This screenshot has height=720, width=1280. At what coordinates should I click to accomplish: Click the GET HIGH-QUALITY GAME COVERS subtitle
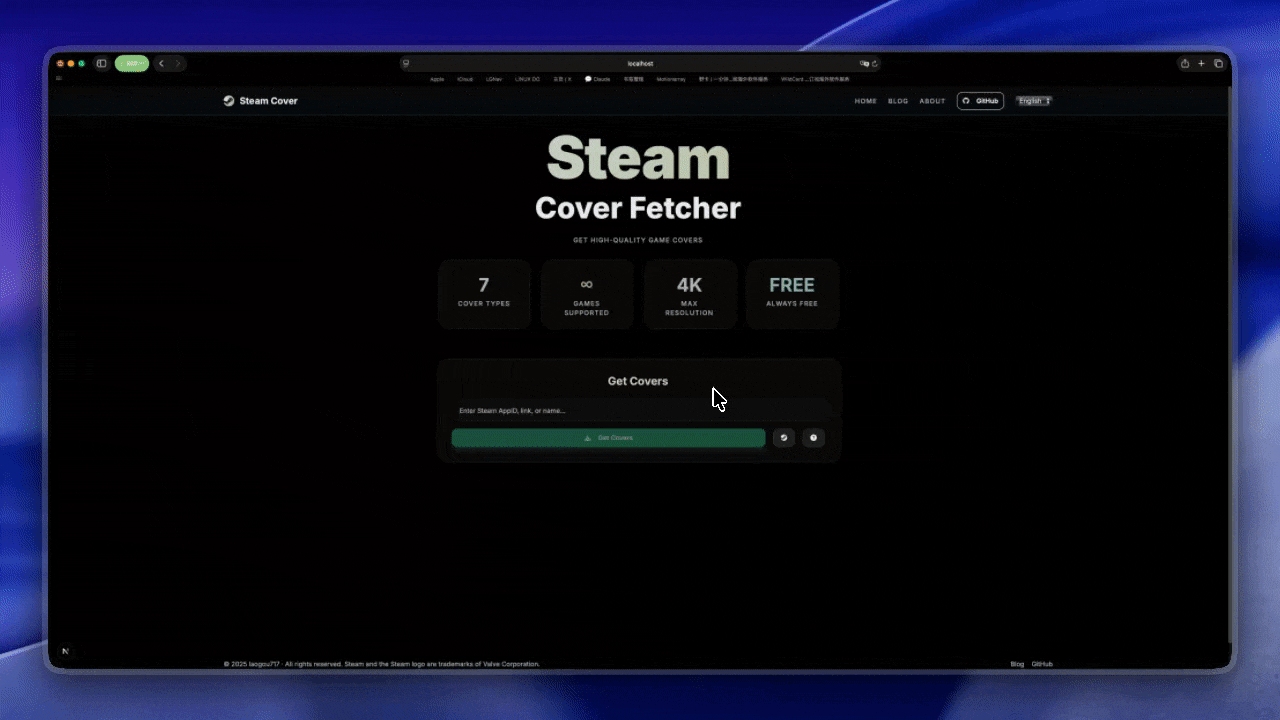click(x=638, y=240)
